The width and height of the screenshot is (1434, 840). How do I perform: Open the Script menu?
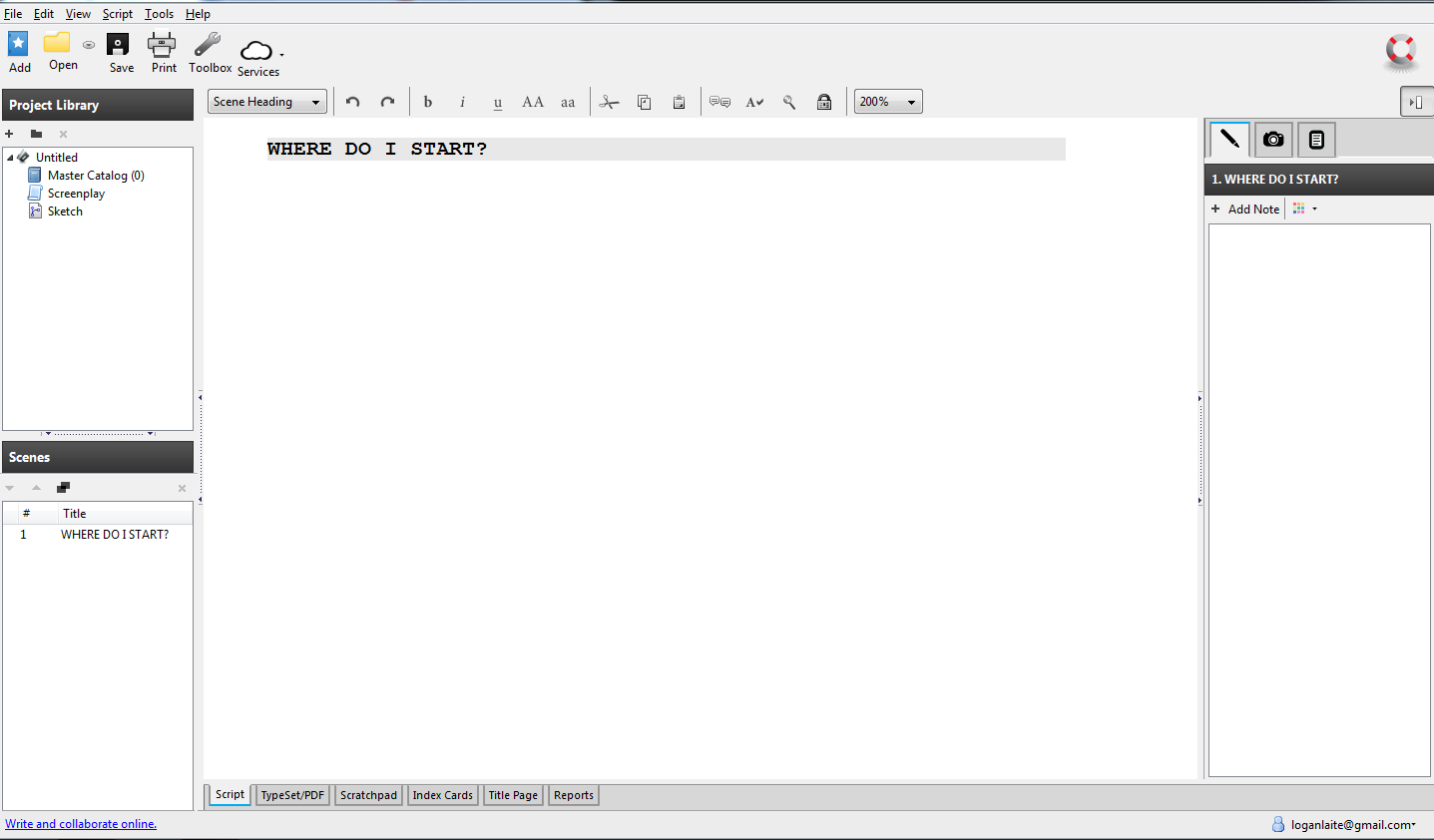click(117, 13)
